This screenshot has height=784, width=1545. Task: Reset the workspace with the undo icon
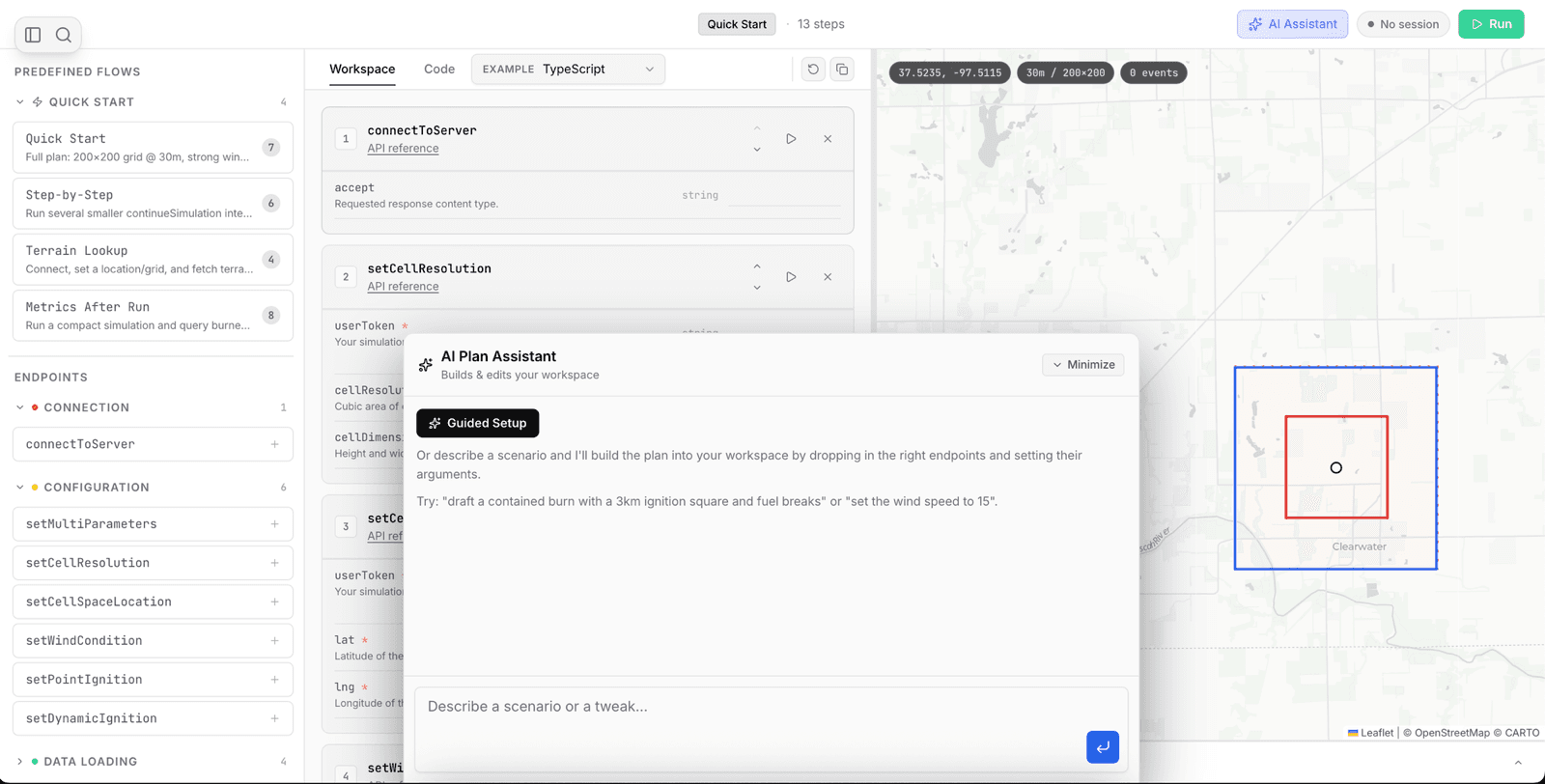coord(813,70)
